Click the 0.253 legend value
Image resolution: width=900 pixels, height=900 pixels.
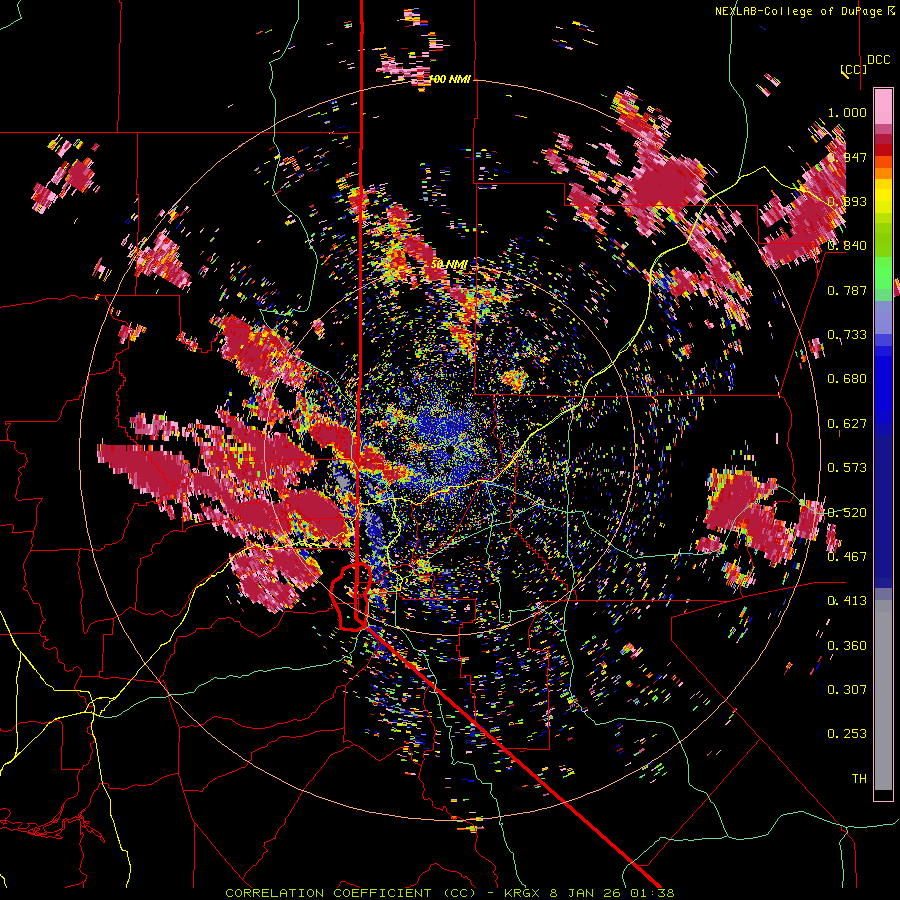847,734
